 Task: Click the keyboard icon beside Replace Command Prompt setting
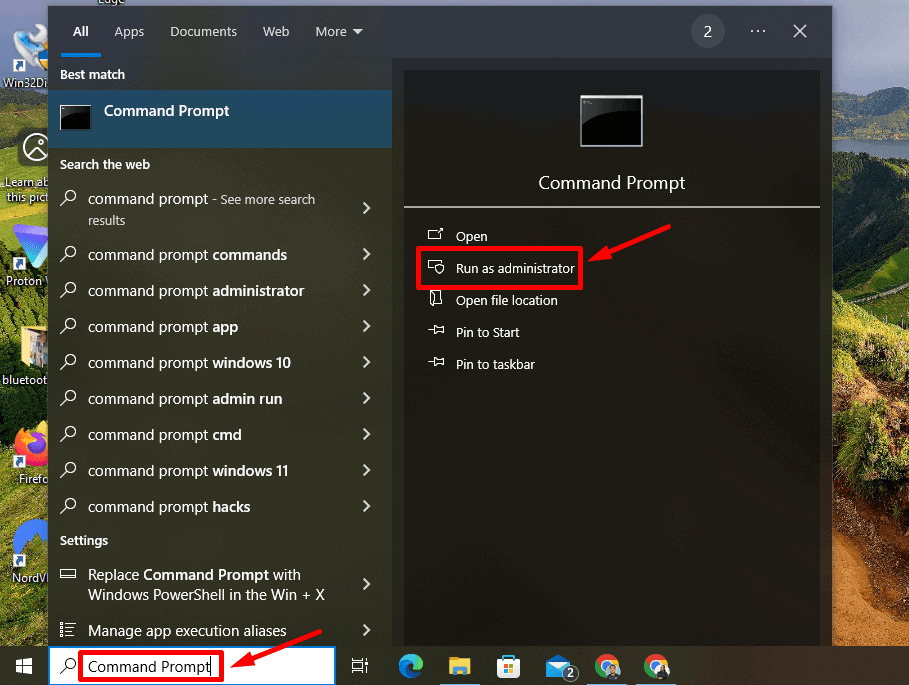[68, 574]
